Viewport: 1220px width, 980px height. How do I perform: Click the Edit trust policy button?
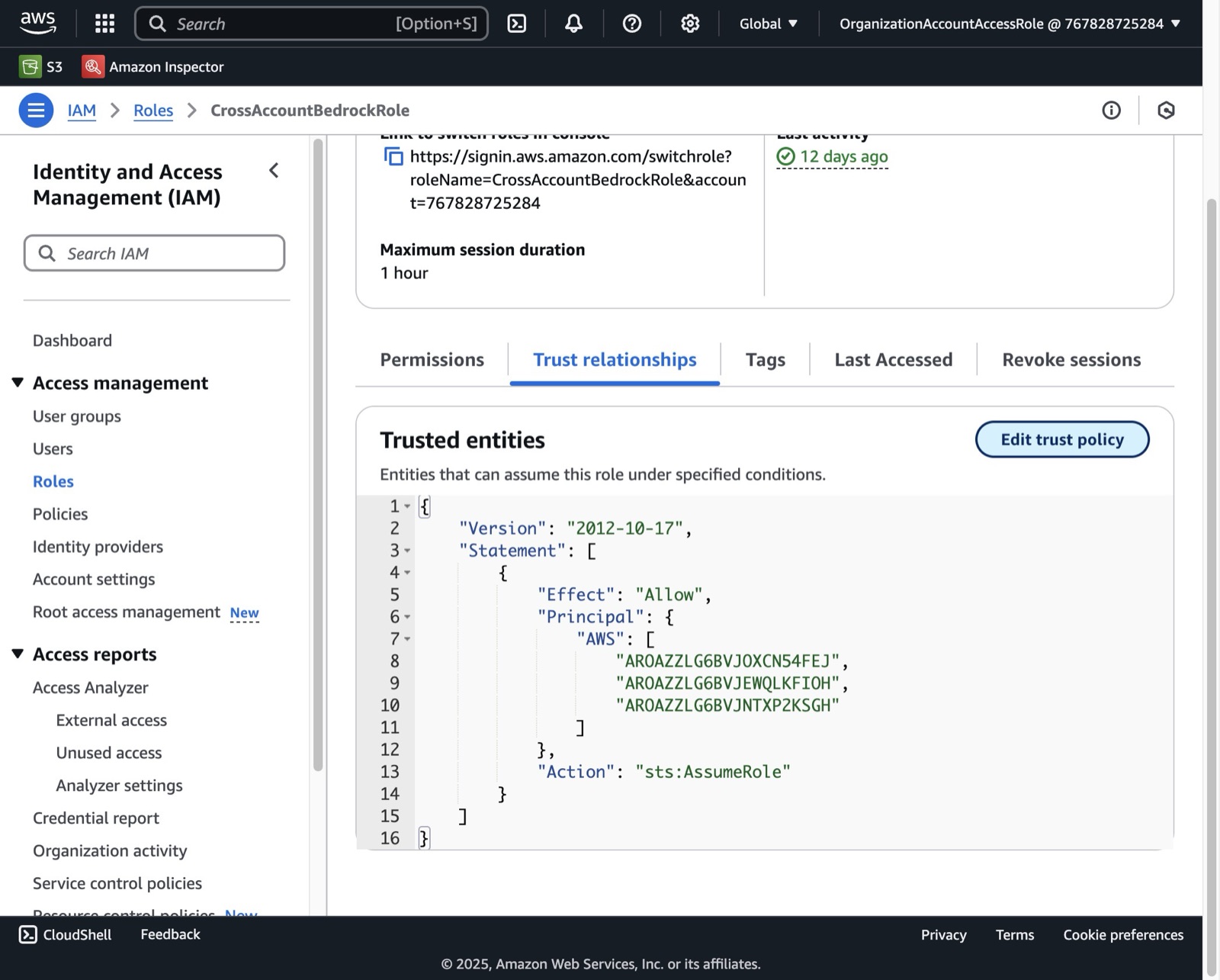pos(1061,439)
